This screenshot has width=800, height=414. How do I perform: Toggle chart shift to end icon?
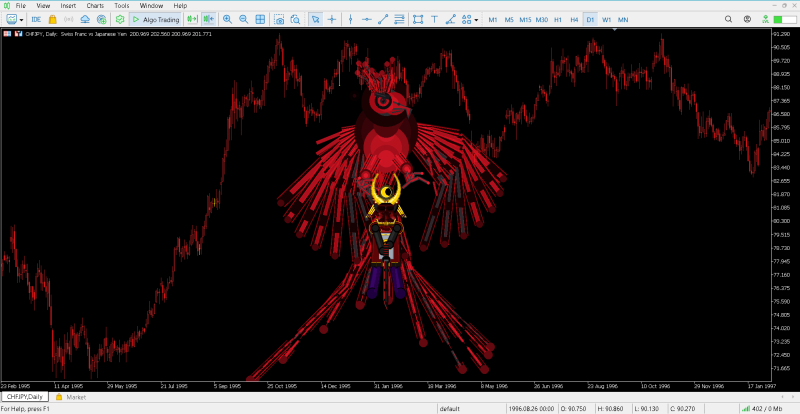(x=192, y=19)
